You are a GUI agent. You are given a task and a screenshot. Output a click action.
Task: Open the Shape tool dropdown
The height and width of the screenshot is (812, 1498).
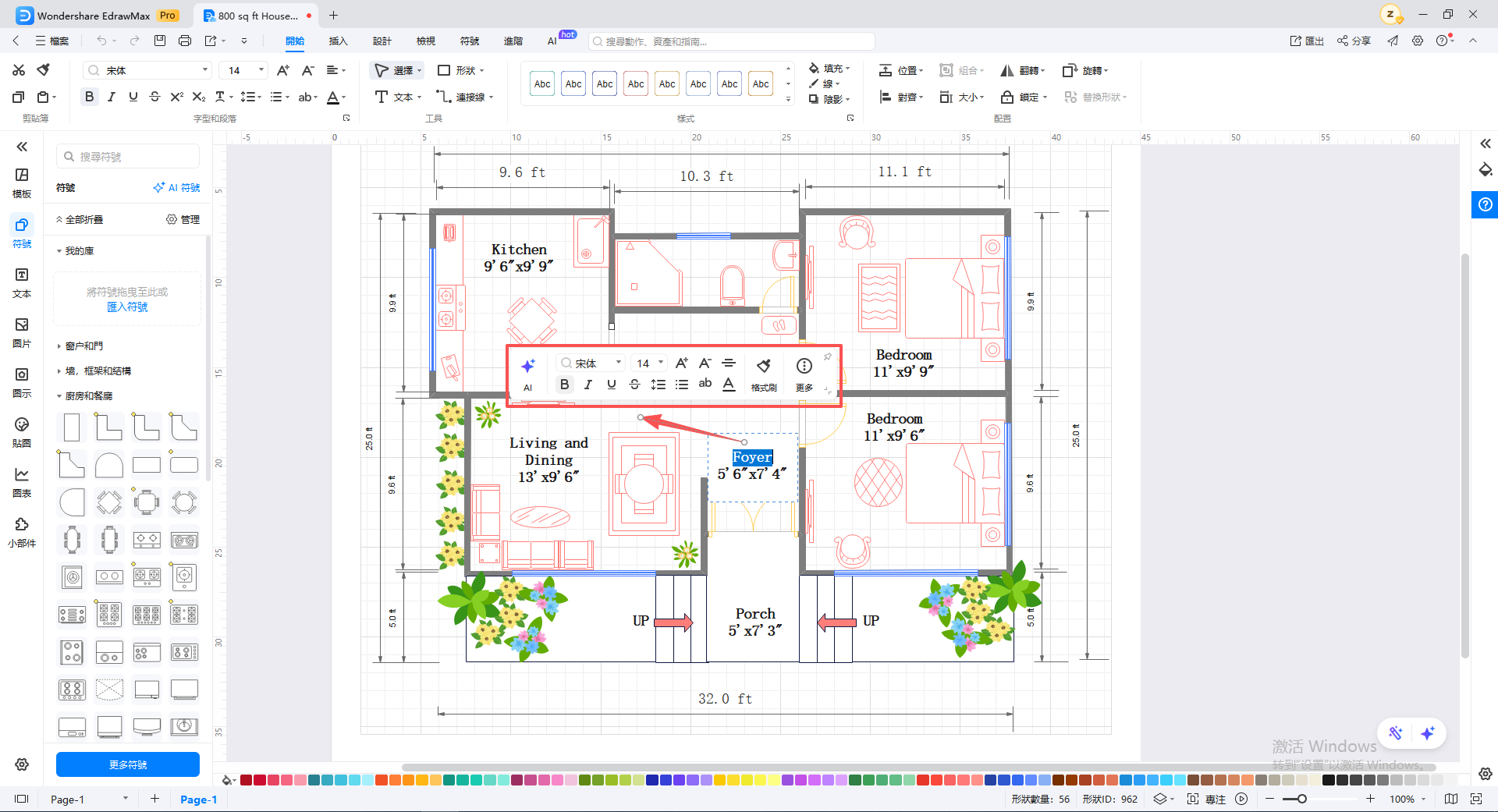click(460, 70)
